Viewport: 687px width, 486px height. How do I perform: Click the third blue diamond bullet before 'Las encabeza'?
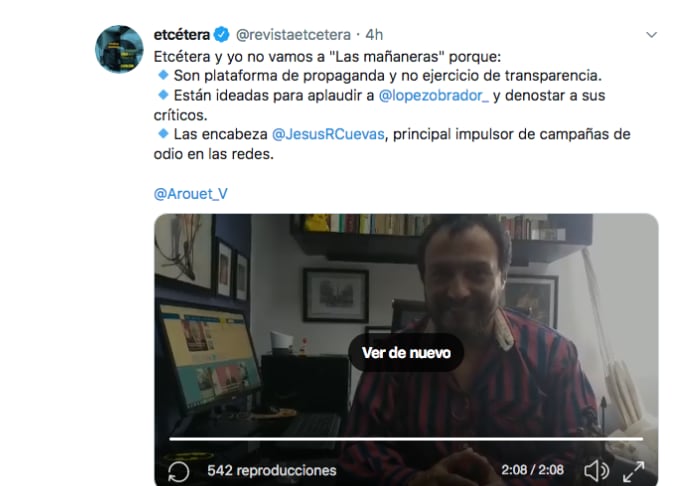click(163, 134)
